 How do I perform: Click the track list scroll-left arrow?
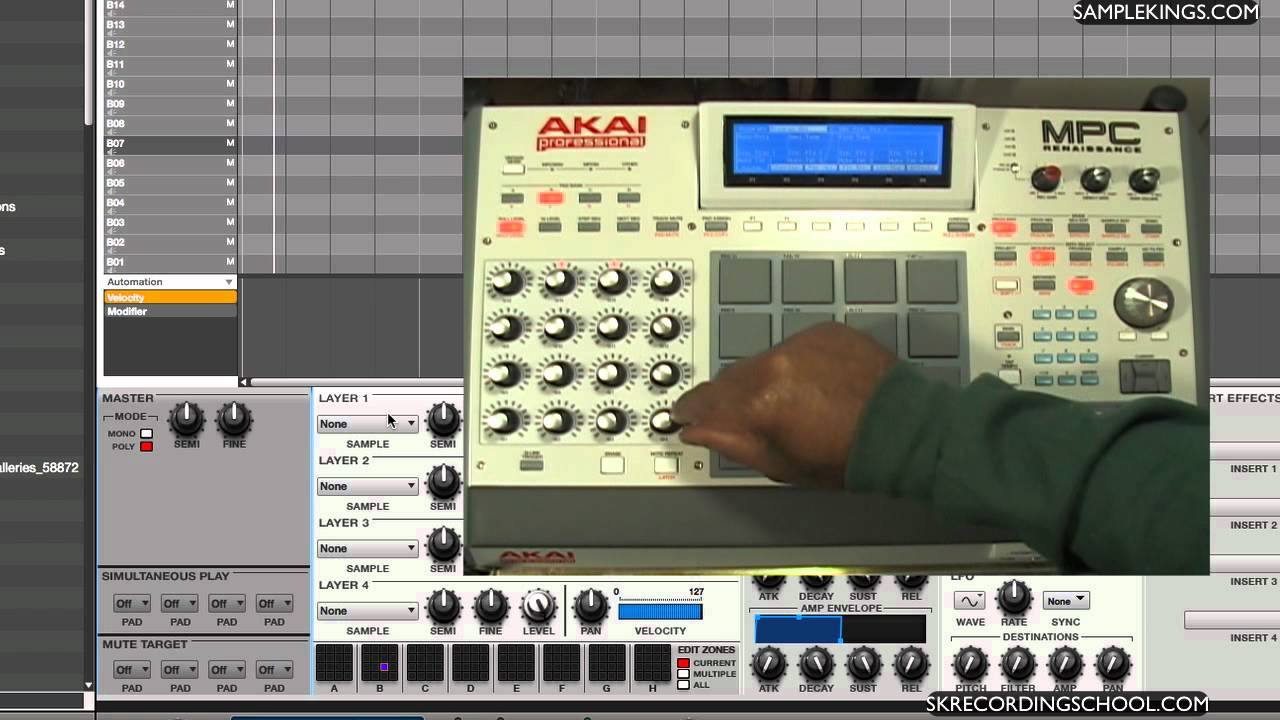[243, 382]
